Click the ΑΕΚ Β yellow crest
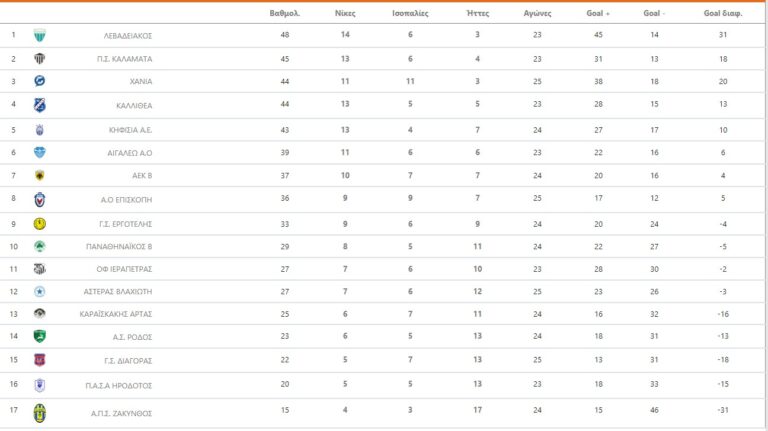The height and width of the screenshot is (431, 768). [x=40, y=176]
